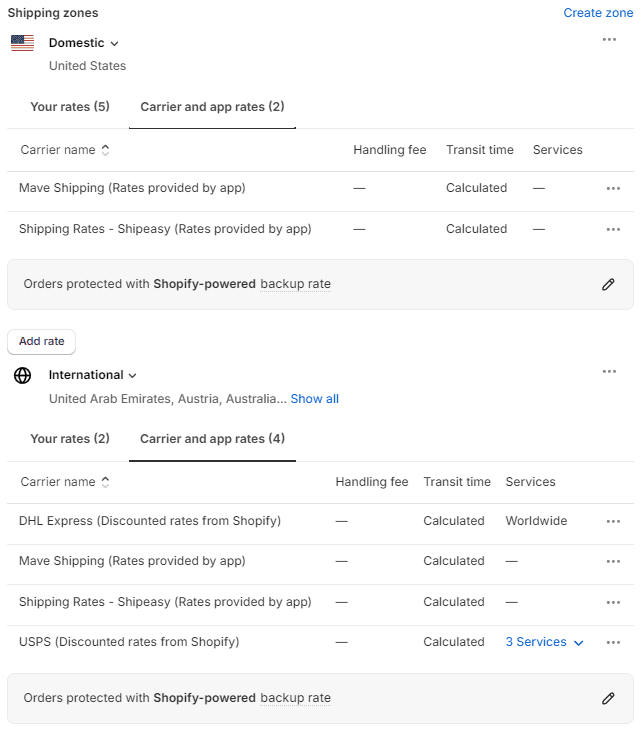This screenshot has height=732, width=643.
Task: Open Domestic zone three-dot options menu
Action: tap(609, 40)
